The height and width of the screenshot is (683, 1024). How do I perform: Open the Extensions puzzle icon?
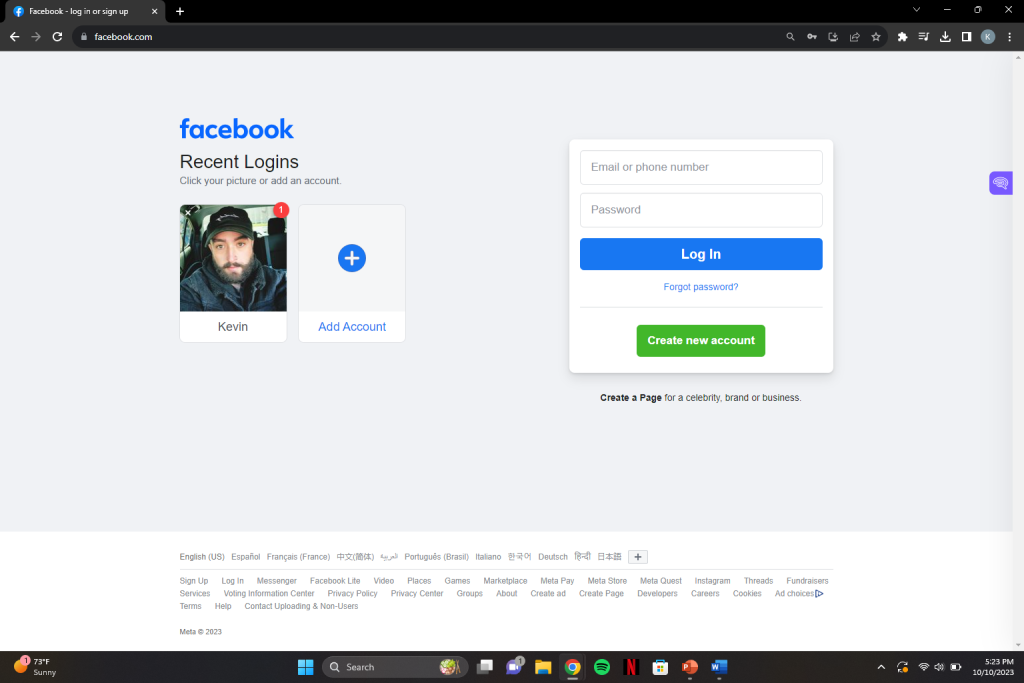[903, 37]
